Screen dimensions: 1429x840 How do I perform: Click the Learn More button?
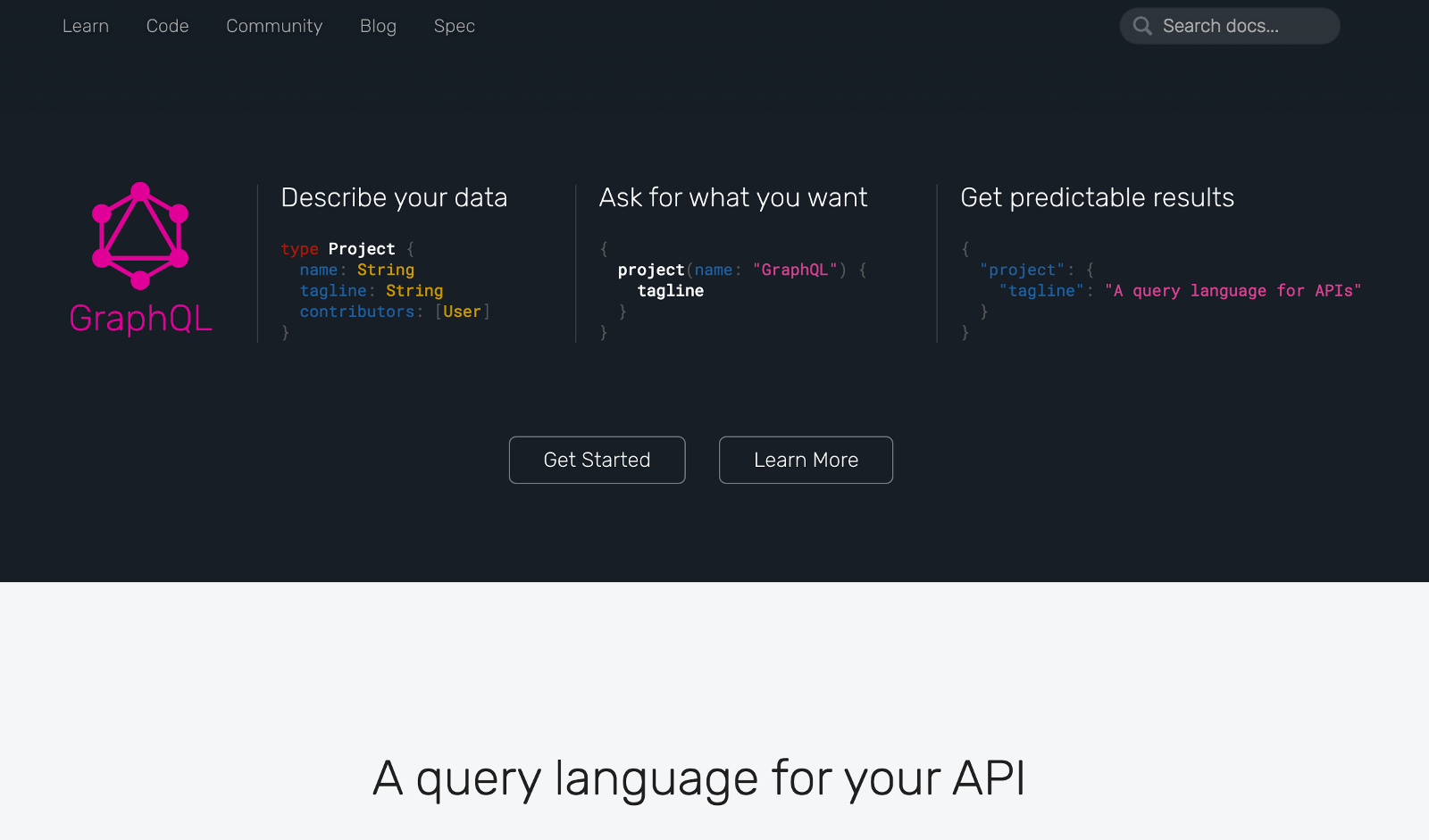click(806, 460)
